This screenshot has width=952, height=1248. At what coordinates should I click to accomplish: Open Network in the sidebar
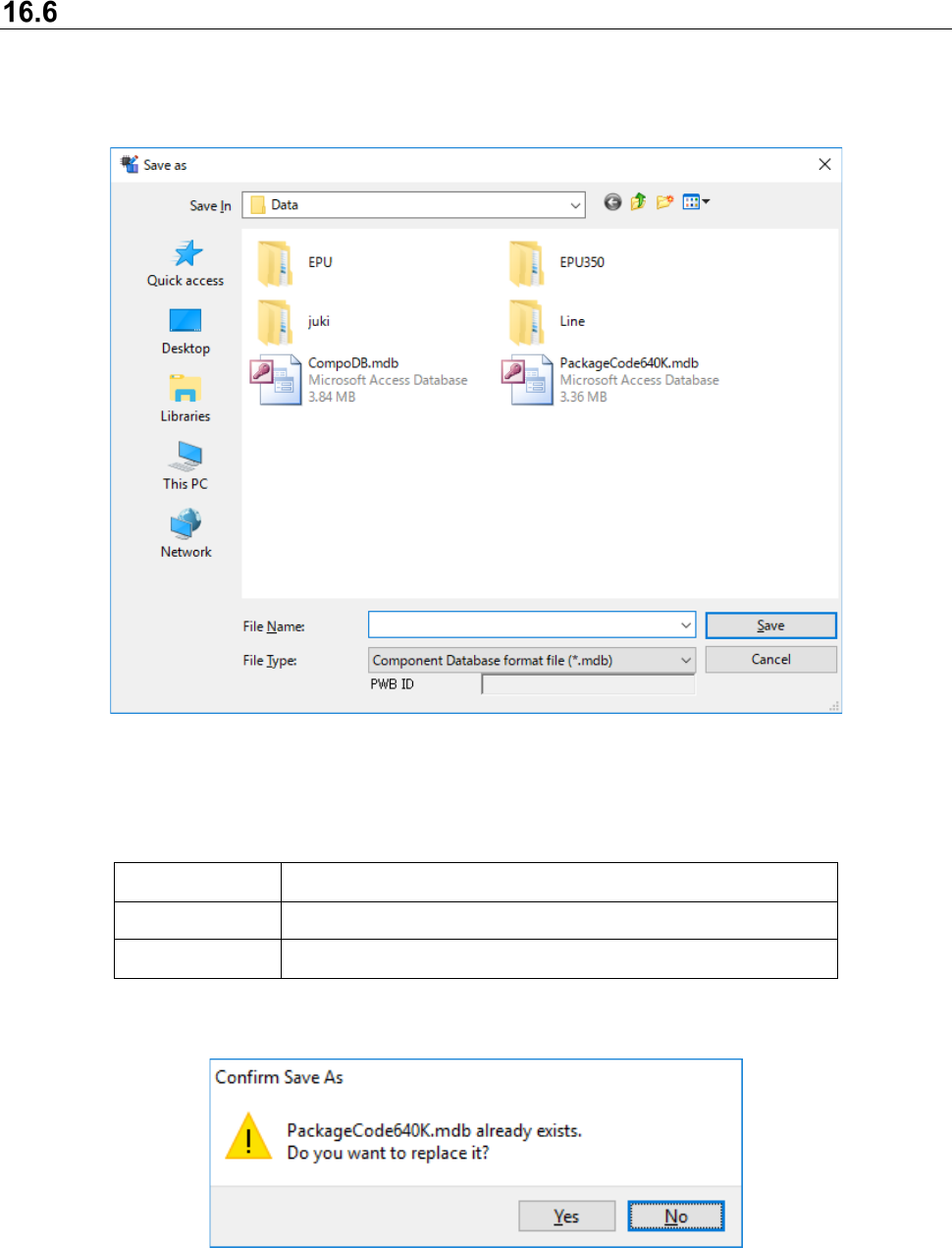point(185,534)
